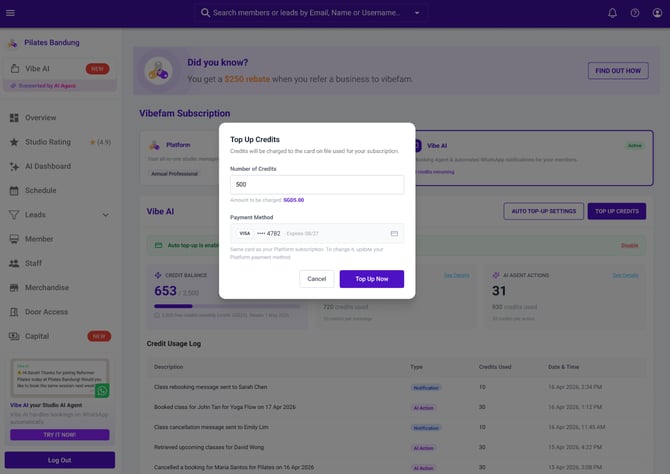Open Vibe AI in the sidebar

click(x=60, y=69)
